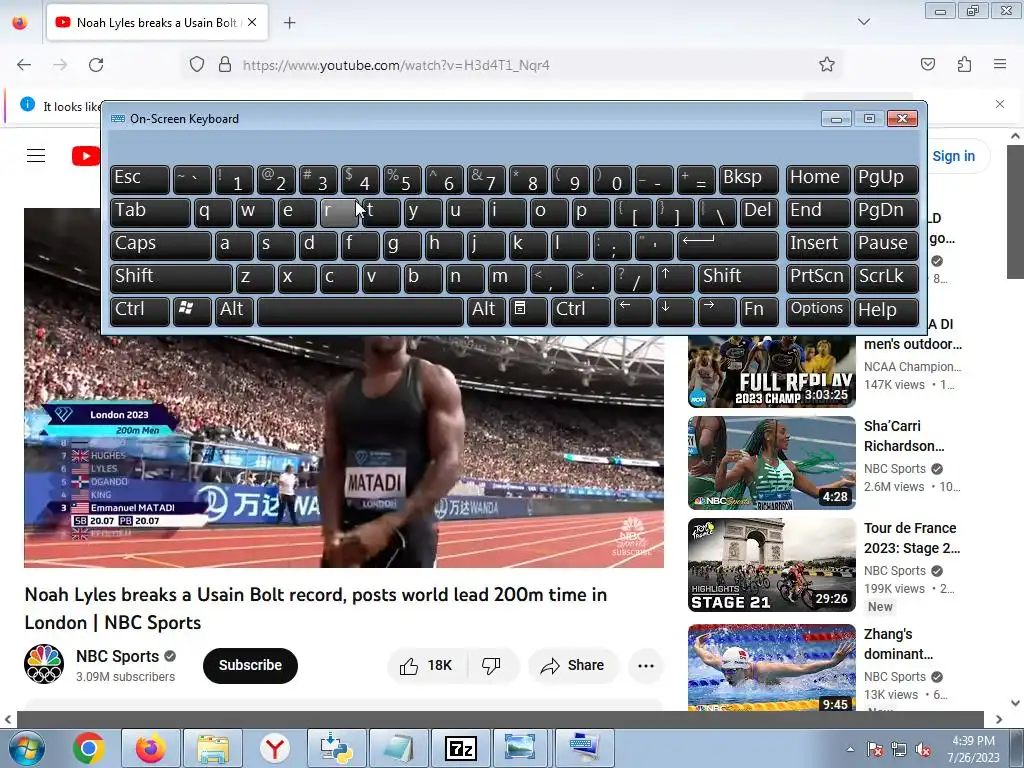Sign in to YouTube
The image size is (1024, 768).
pyautogui.click(x=953, y=156)
